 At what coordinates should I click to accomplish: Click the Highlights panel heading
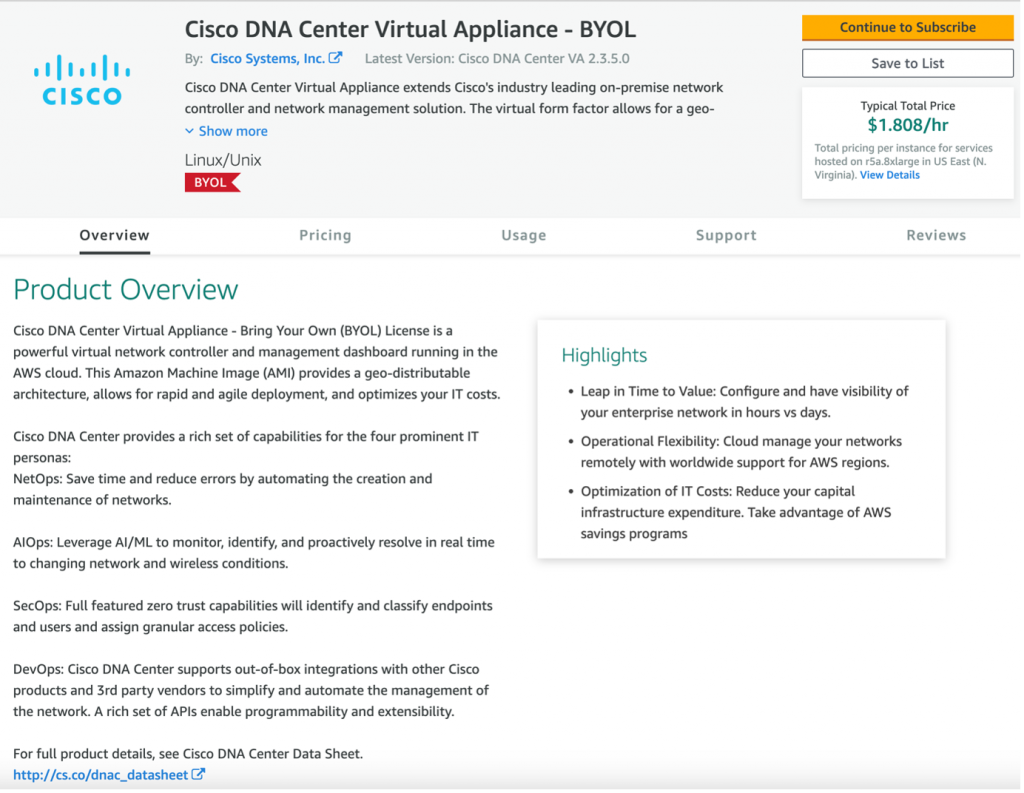(x=604, y=355)
